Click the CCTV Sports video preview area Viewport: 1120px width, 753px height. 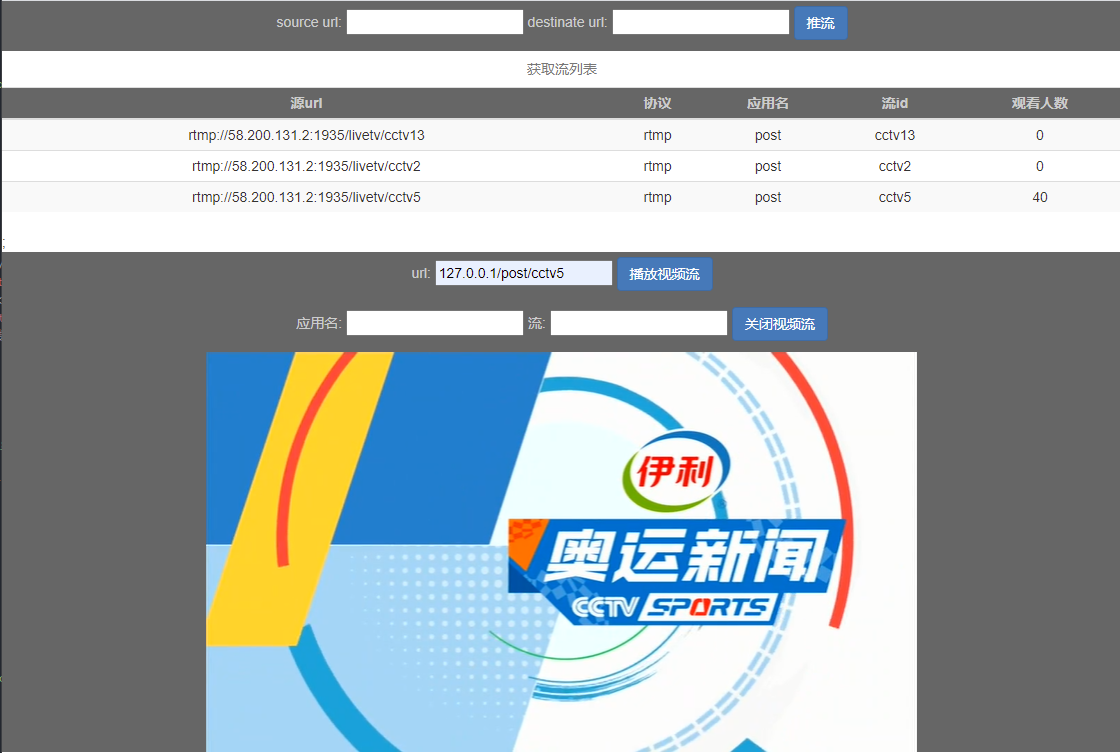(561, 550)
